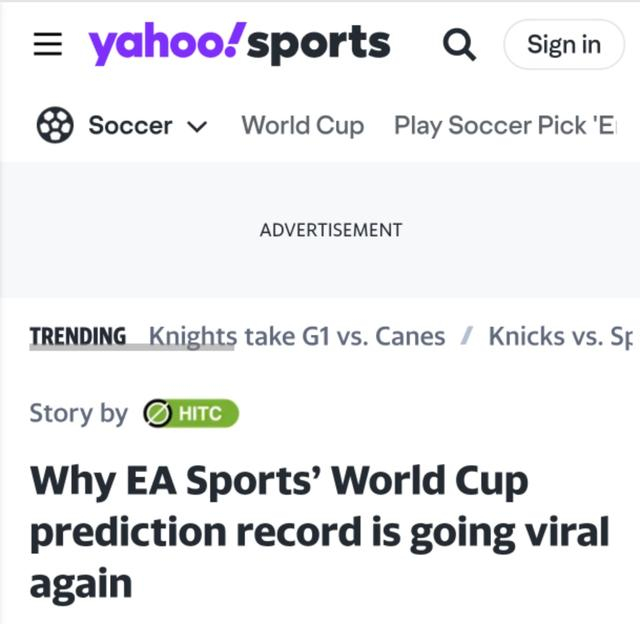The width and height of the screenshot is (640, 624).
Task: Click the TRENDING label
Action: coord(78,336)
